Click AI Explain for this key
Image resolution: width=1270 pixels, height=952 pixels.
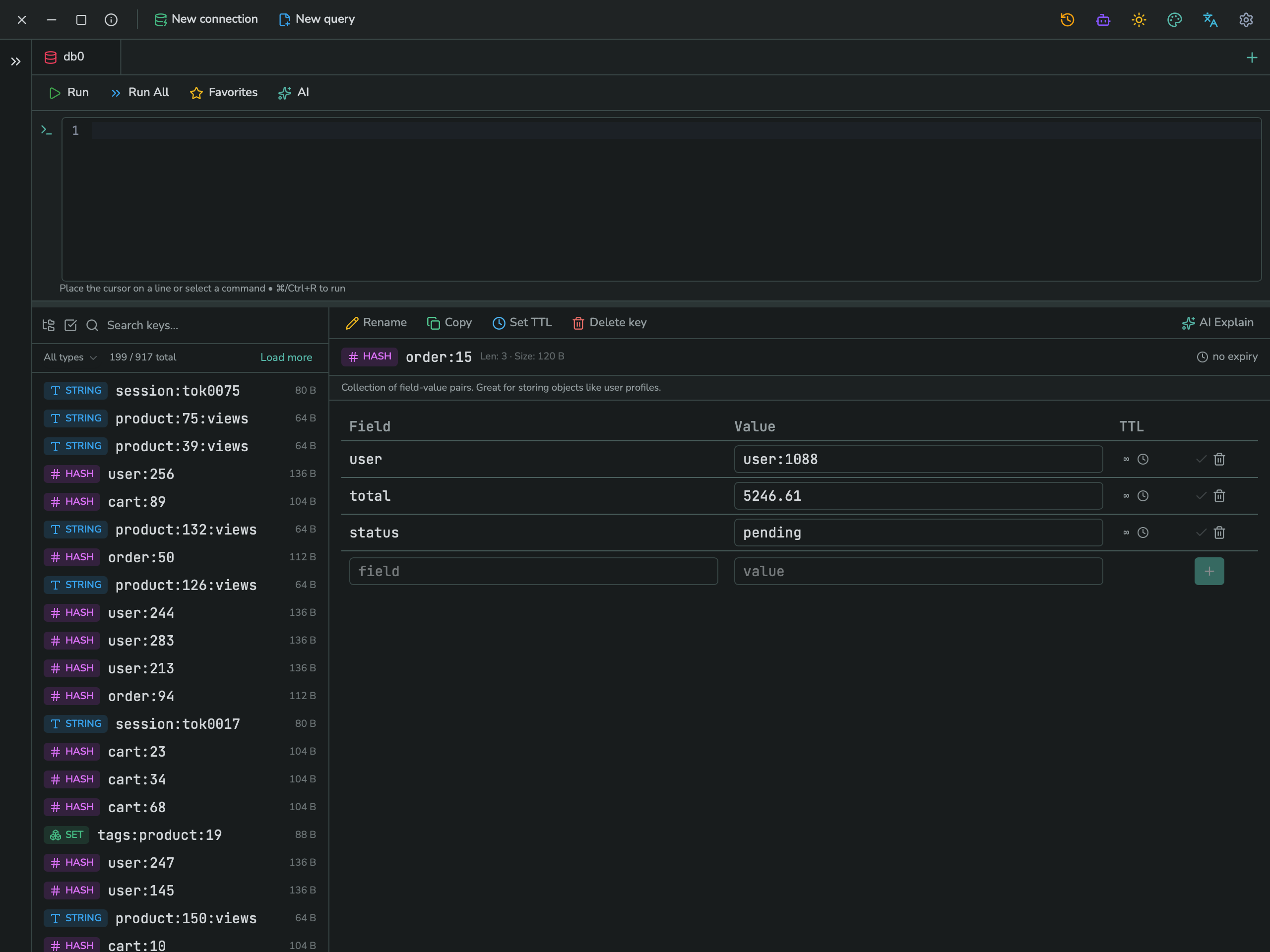click(x=1217, y=322)
